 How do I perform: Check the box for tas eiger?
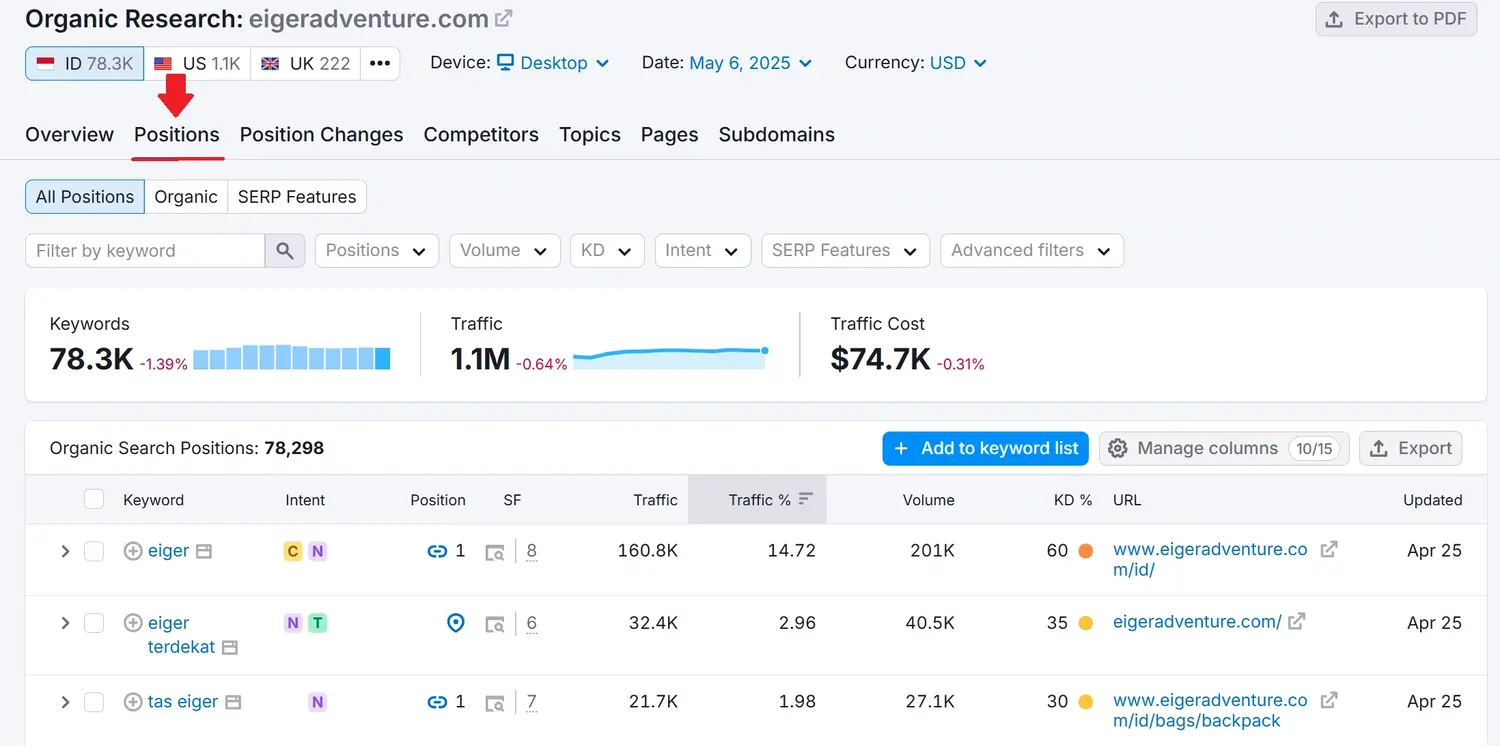pyautogui.click(x=94, y=702)
